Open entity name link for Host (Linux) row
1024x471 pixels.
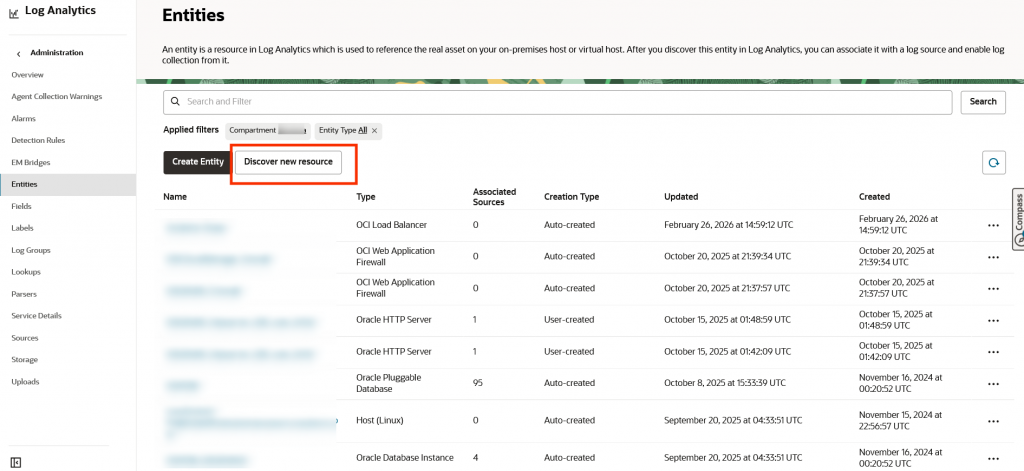pos(251,422)
